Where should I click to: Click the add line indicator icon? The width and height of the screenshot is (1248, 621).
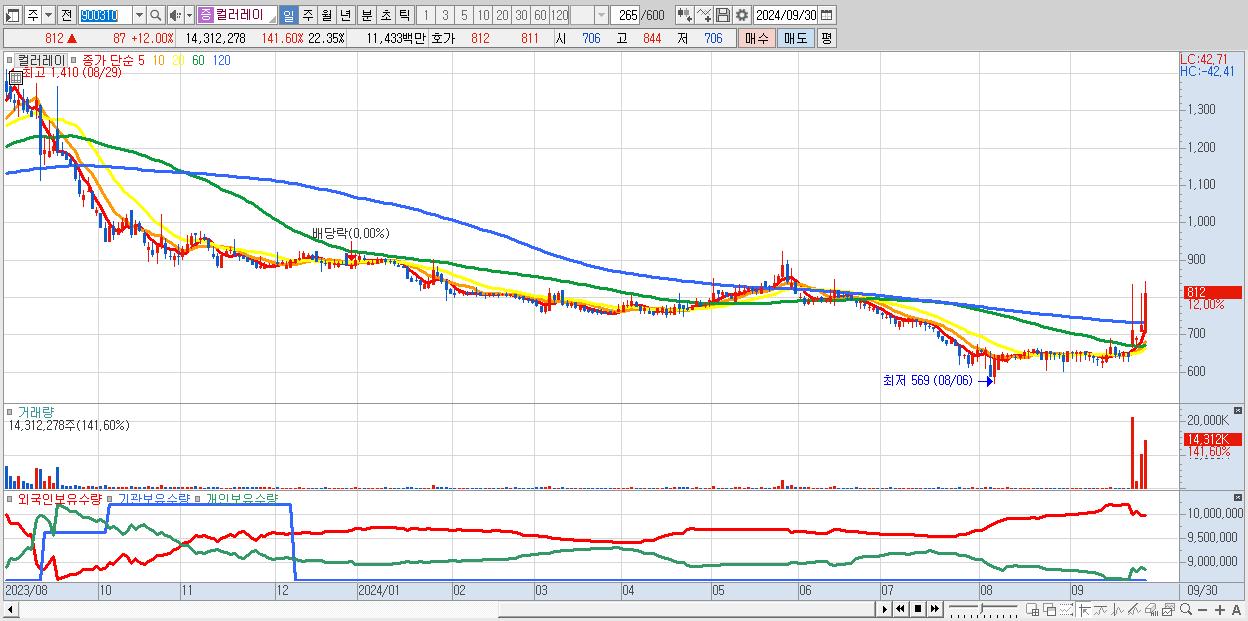(704, 15)
